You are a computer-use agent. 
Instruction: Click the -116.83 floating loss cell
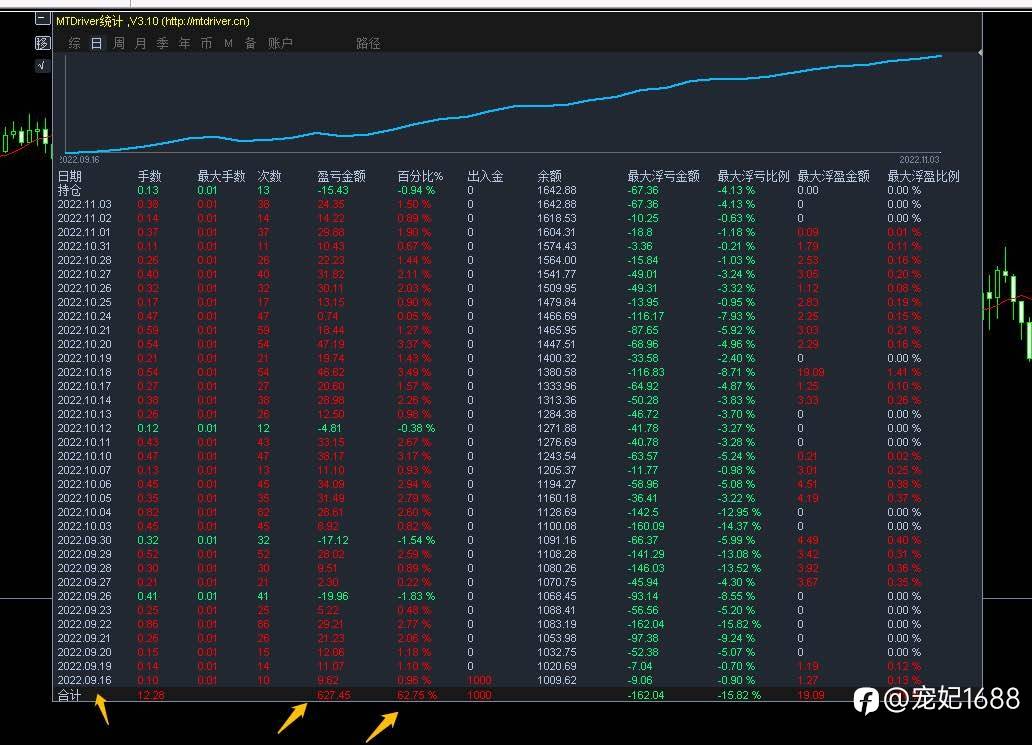646,372
